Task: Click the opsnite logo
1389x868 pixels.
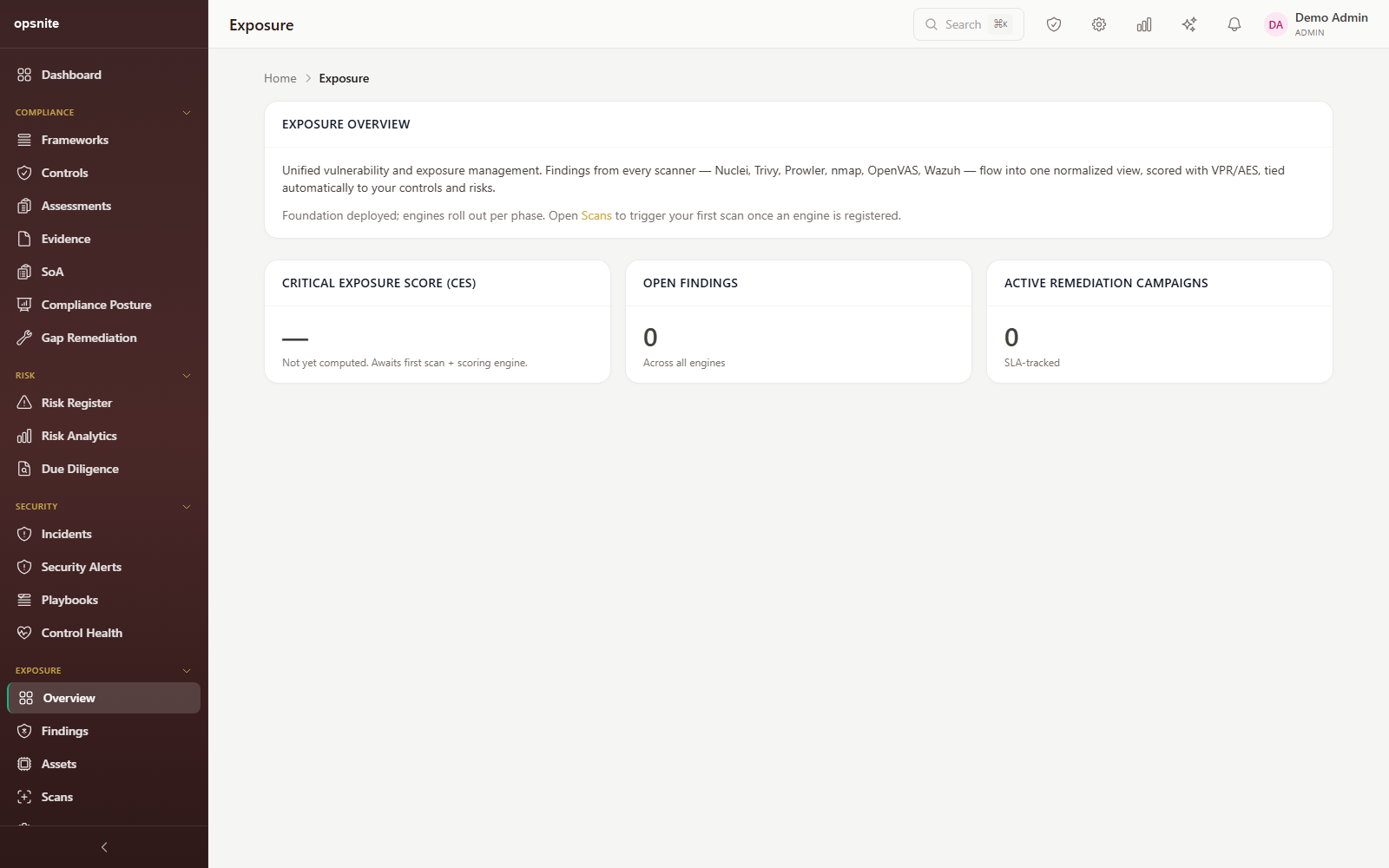Action: coord(36,23)
